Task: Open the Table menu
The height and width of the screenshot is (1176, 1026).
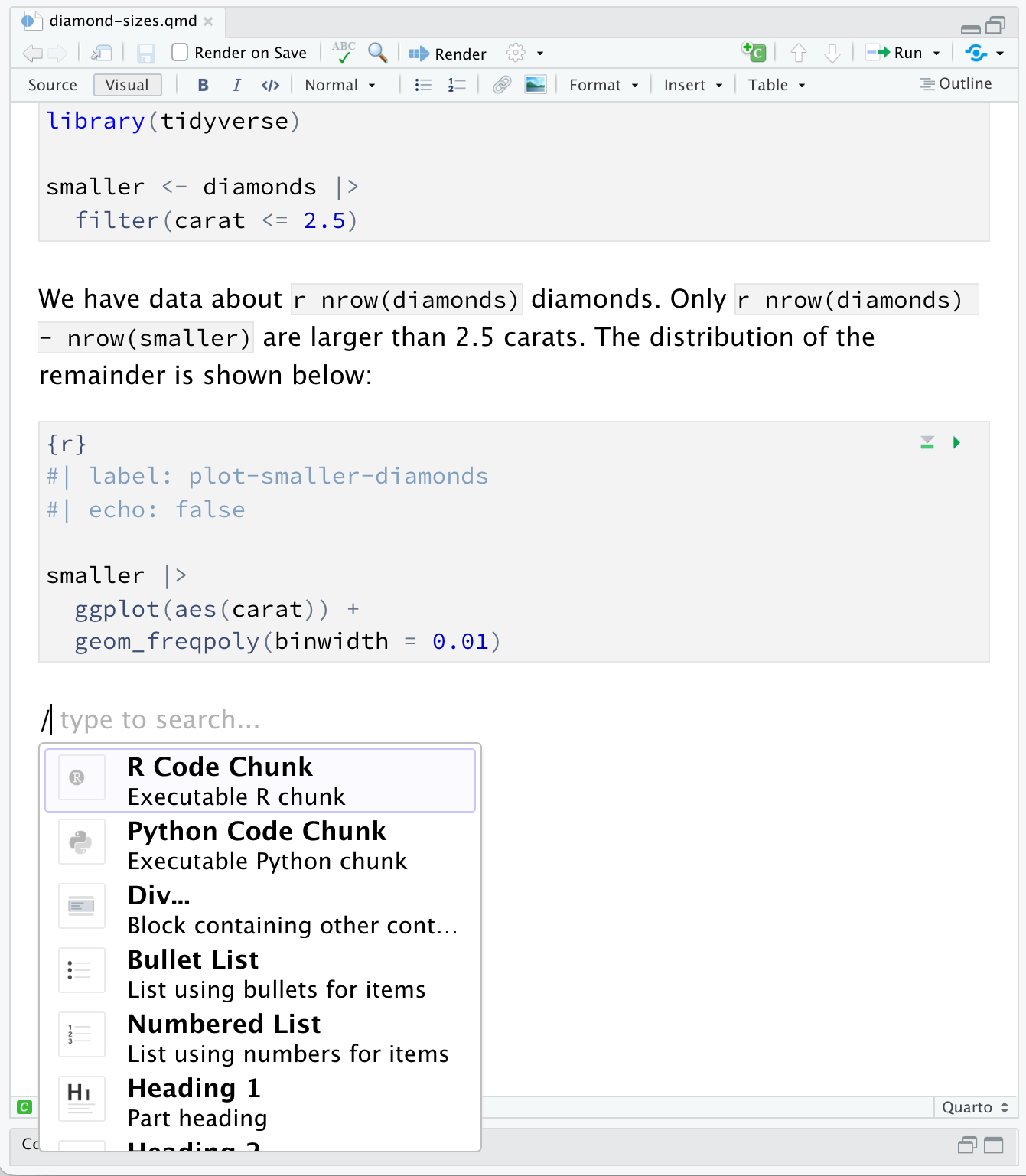Action: tap(777, 85)
